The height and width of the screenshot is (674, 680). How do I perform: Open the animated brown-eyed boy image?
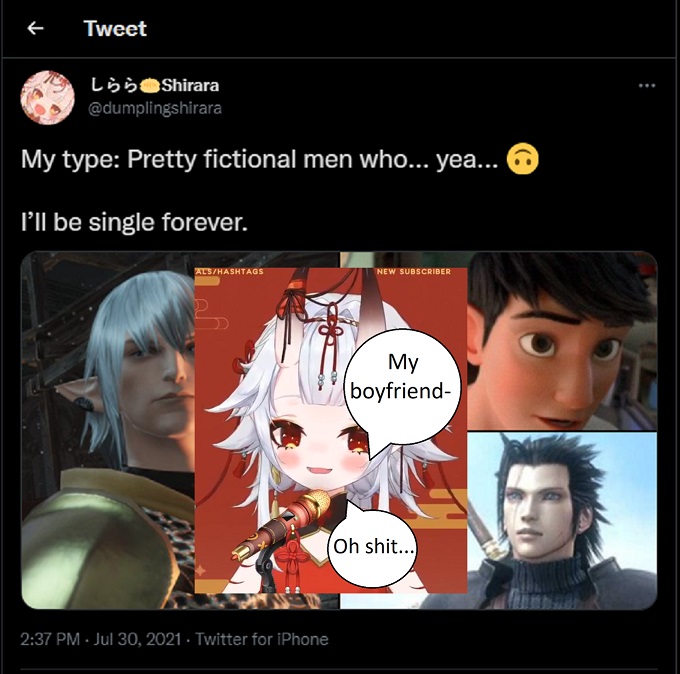click(x=562, y=341)
